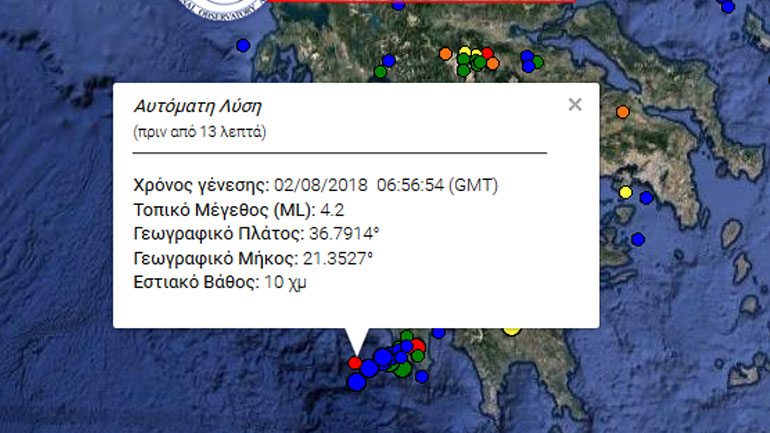Click the 'Γεωγραφικό Μήκος: 21.3527°' line

point(253,258)
